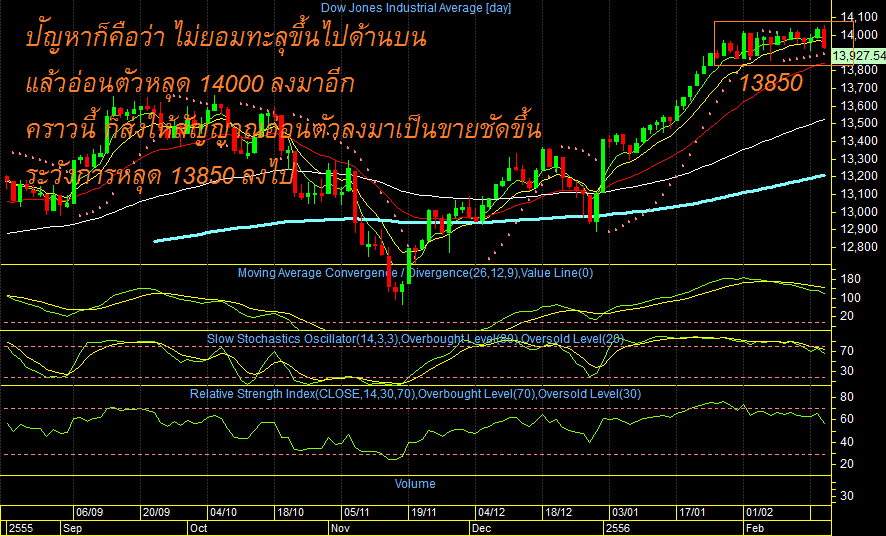Click the 40 value on RSI axis
Image resolution: width=886 pixels, height=536 pixels.
coord(847,442)
